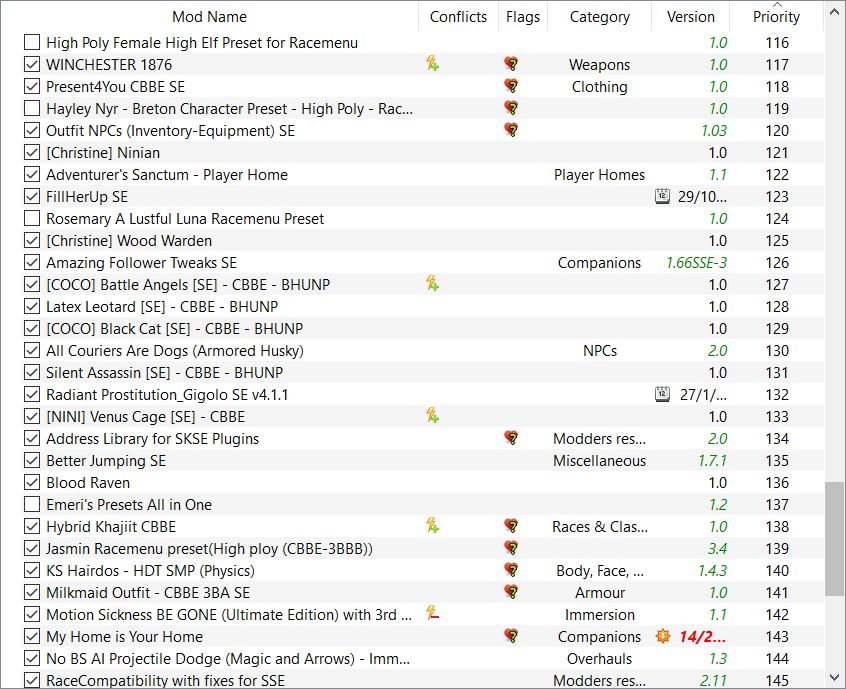Click calendar version icon on FillHerUp SE

coord(663,196)
